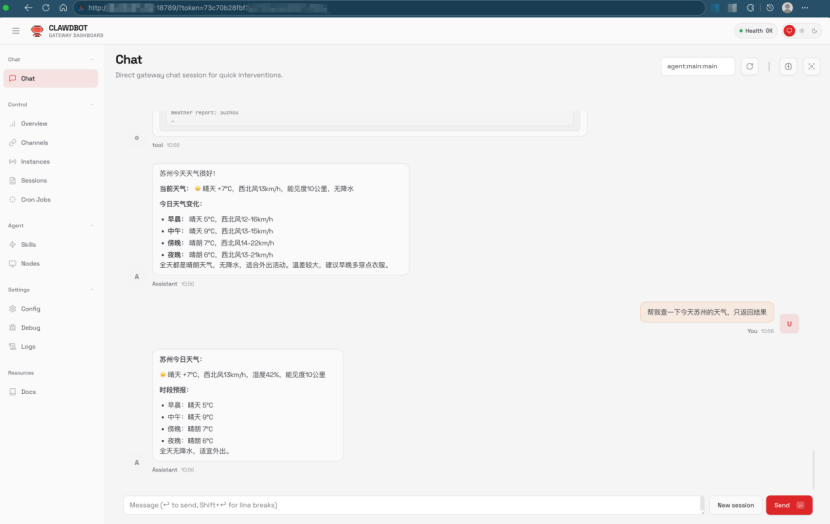The height and width of the screenshot is (524, 830).
Task: Switch to light theme with the sun icon
Action: pos(801,31)
